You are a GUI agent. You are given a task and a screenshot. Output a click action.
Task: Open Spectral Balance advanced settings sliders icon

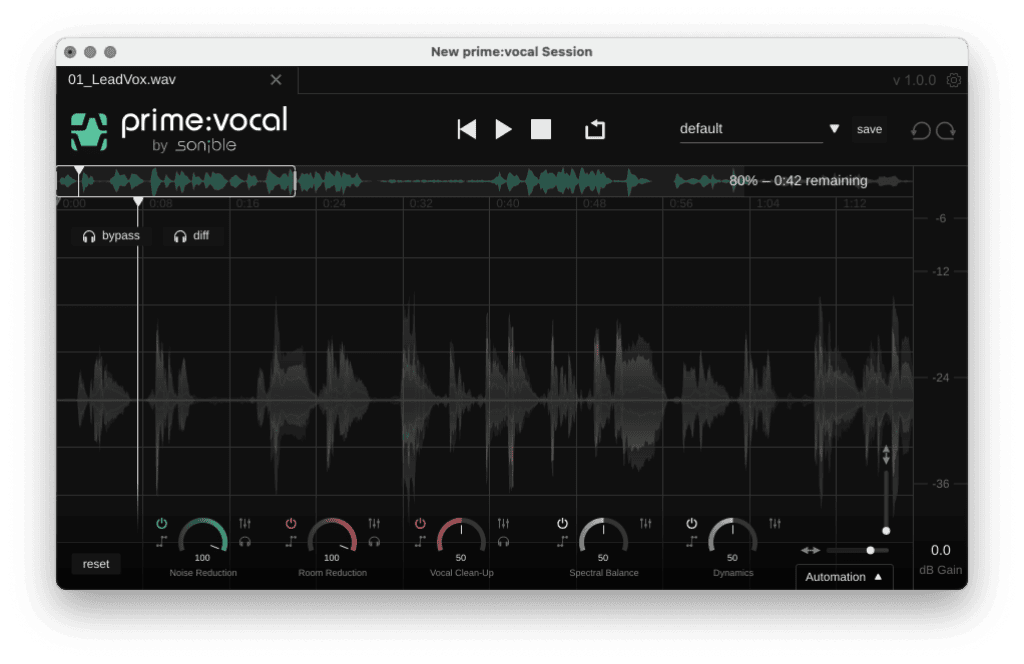pyautogui.click(x=646, y=523)
